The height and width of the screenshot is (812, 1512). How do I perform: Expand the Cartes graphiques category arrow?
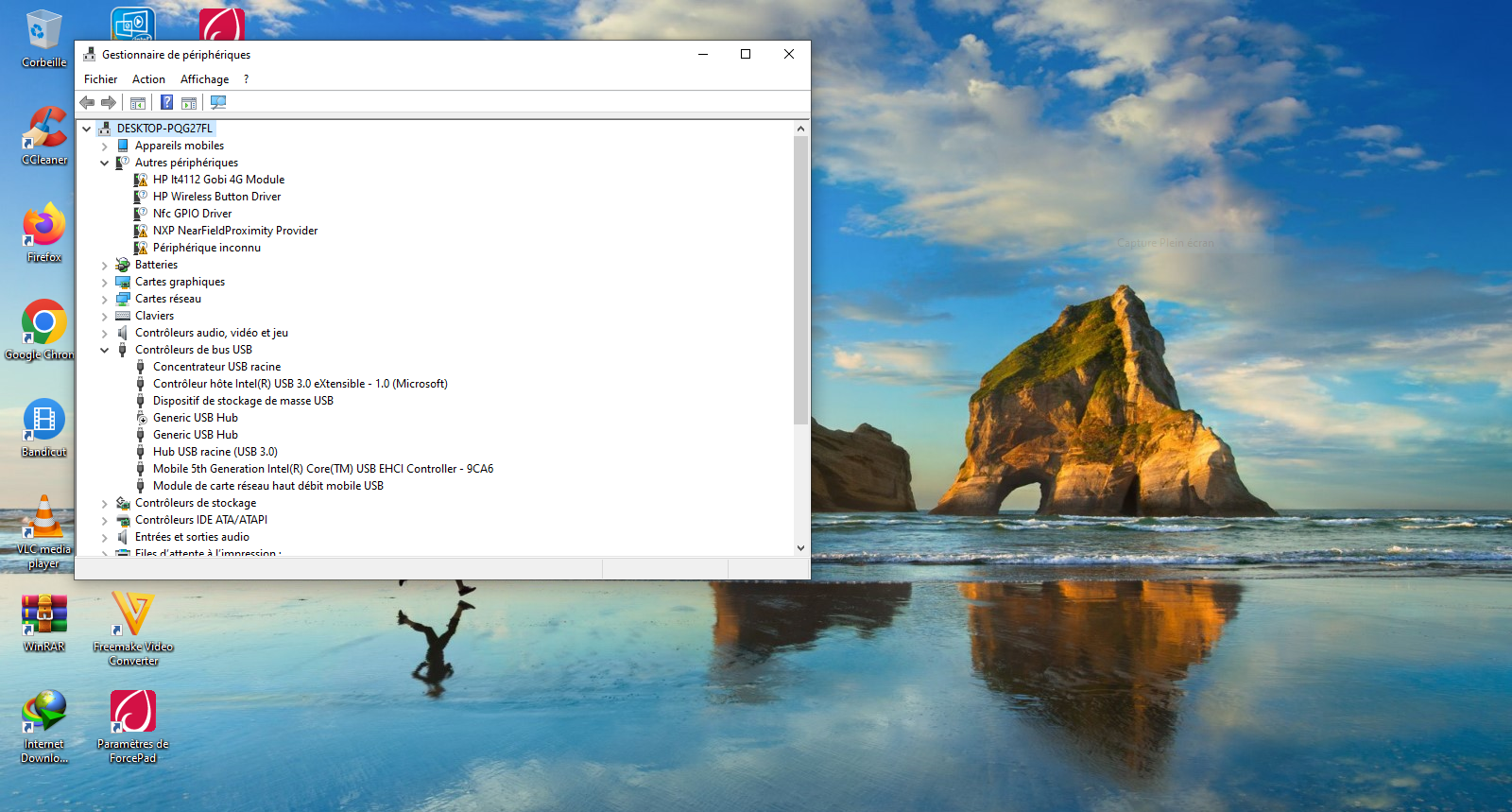[x=105, y=282]
